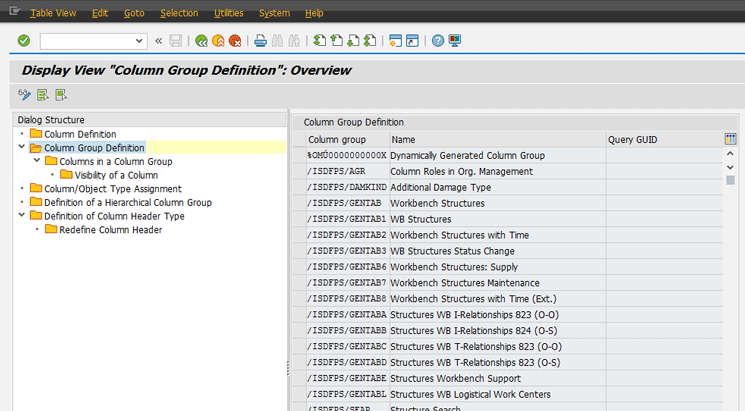Toggle Display/Change mode with the pencil icon
The image size is (745, 411).
[25, 95]
